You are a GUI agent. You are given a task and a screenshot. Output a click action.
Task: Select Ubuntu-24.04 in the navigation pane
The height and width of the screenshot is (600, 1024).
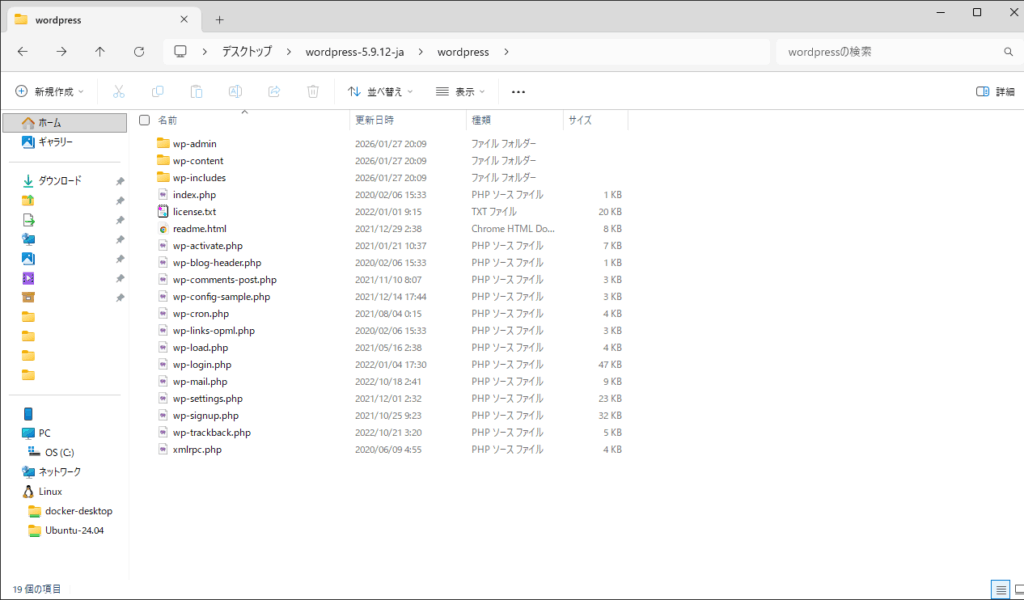[74, 530]
